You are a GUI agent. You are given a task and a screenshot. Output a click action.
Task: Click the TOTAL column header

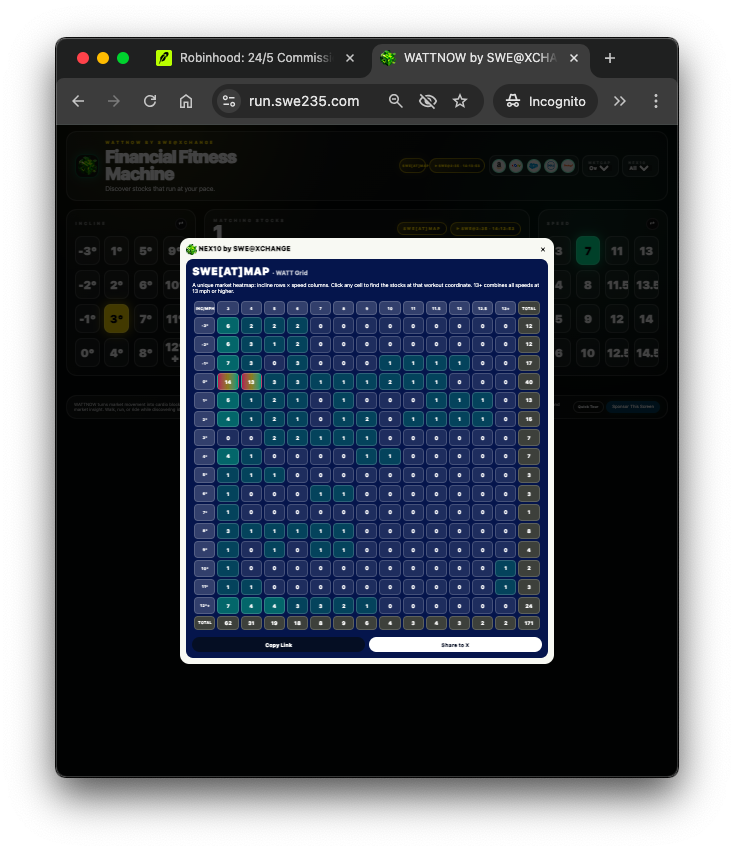click(529, 308)
